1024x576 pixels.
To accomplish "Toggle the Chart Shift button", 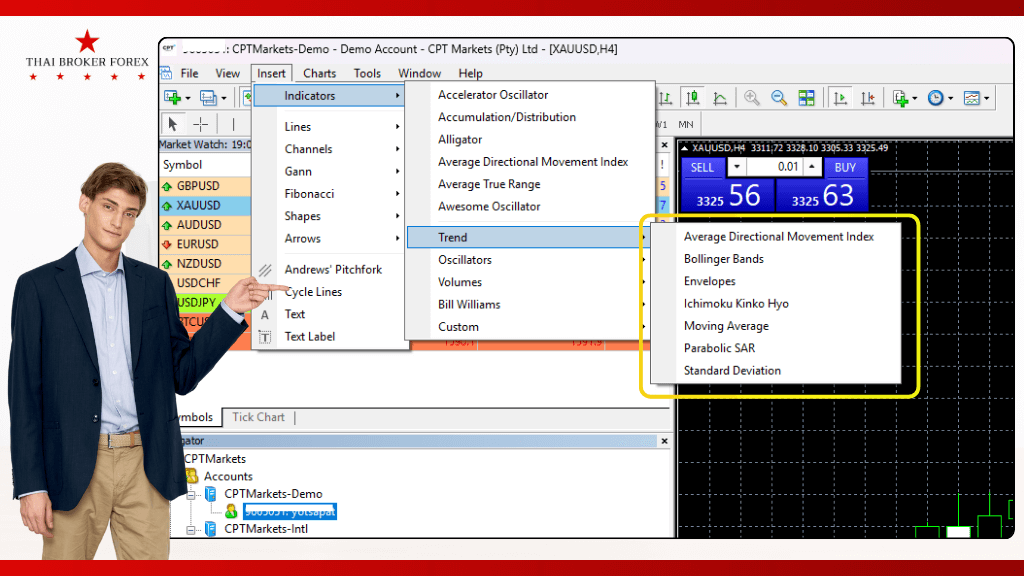I will tap(868, 98).
